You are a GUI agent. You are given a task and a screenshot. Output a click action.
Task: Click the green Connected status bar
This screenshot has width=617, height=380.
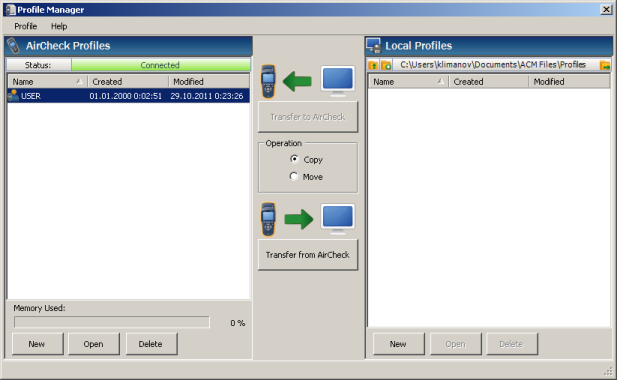tap(161, 65)
